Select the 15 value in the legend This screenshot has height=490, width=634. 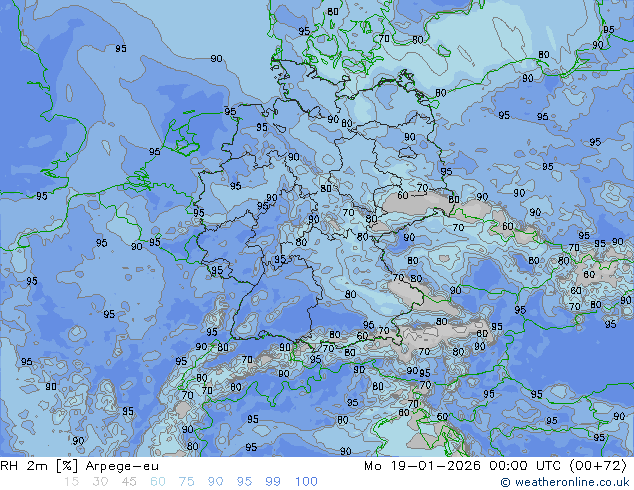71,482
